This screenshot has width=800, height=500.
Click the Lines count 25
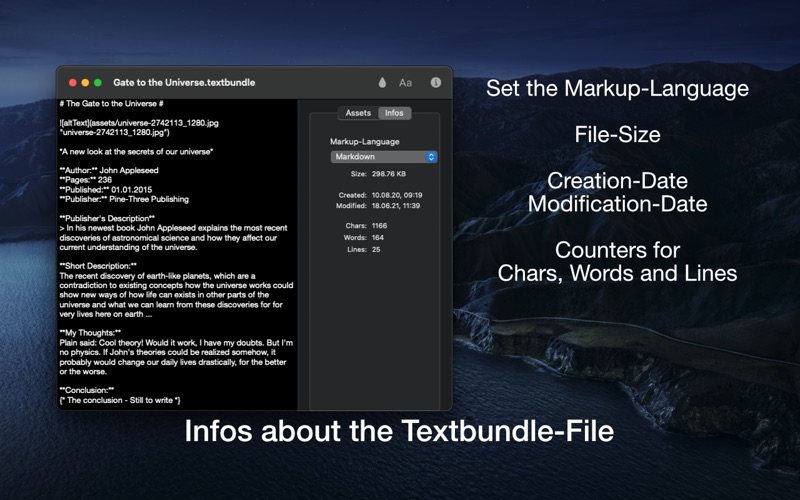376,249
